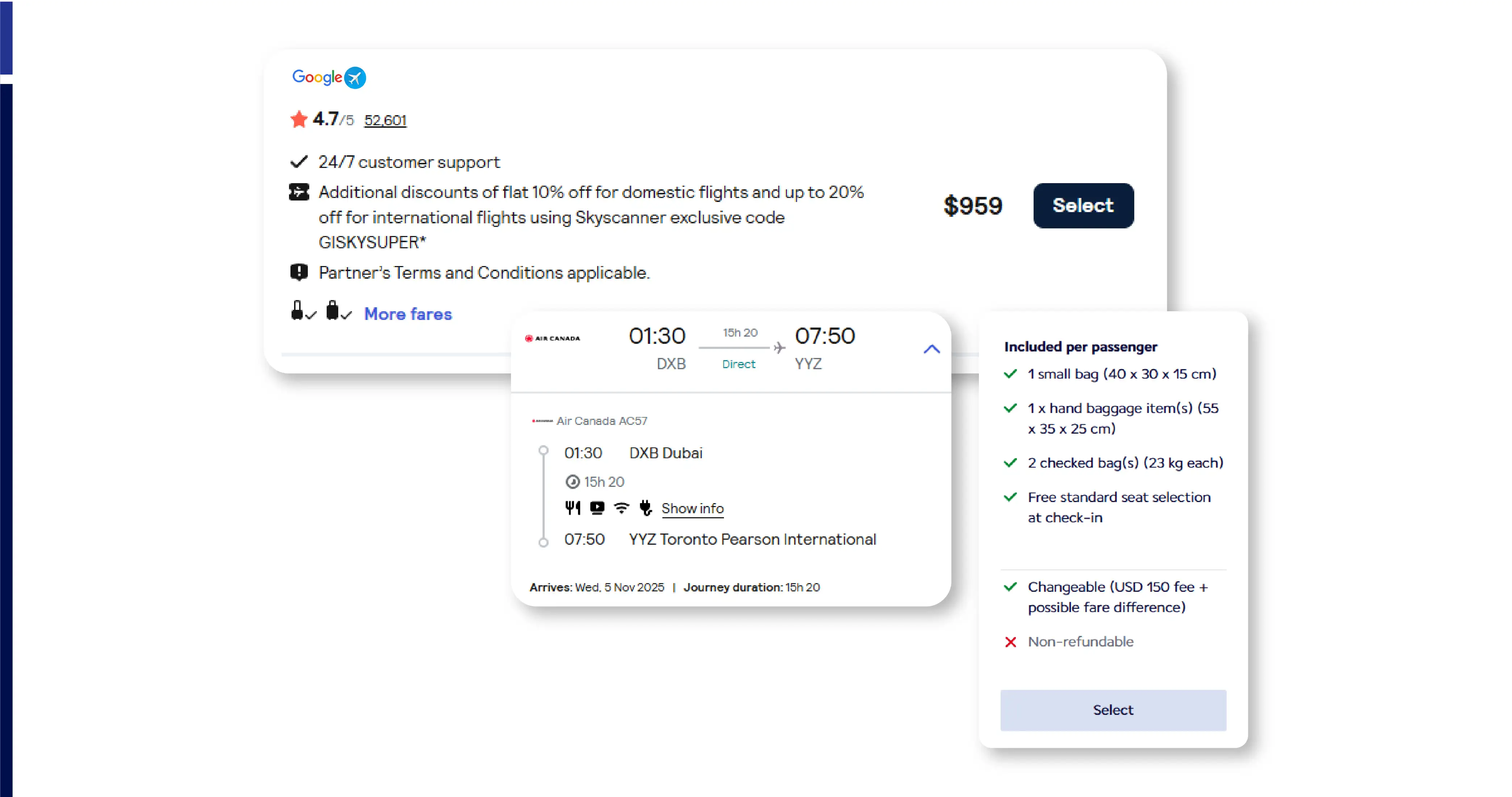This screenshot has width=1512, height=797.
Task: Click the Terms and Conditions alert icon
Action: pos(299,272)
